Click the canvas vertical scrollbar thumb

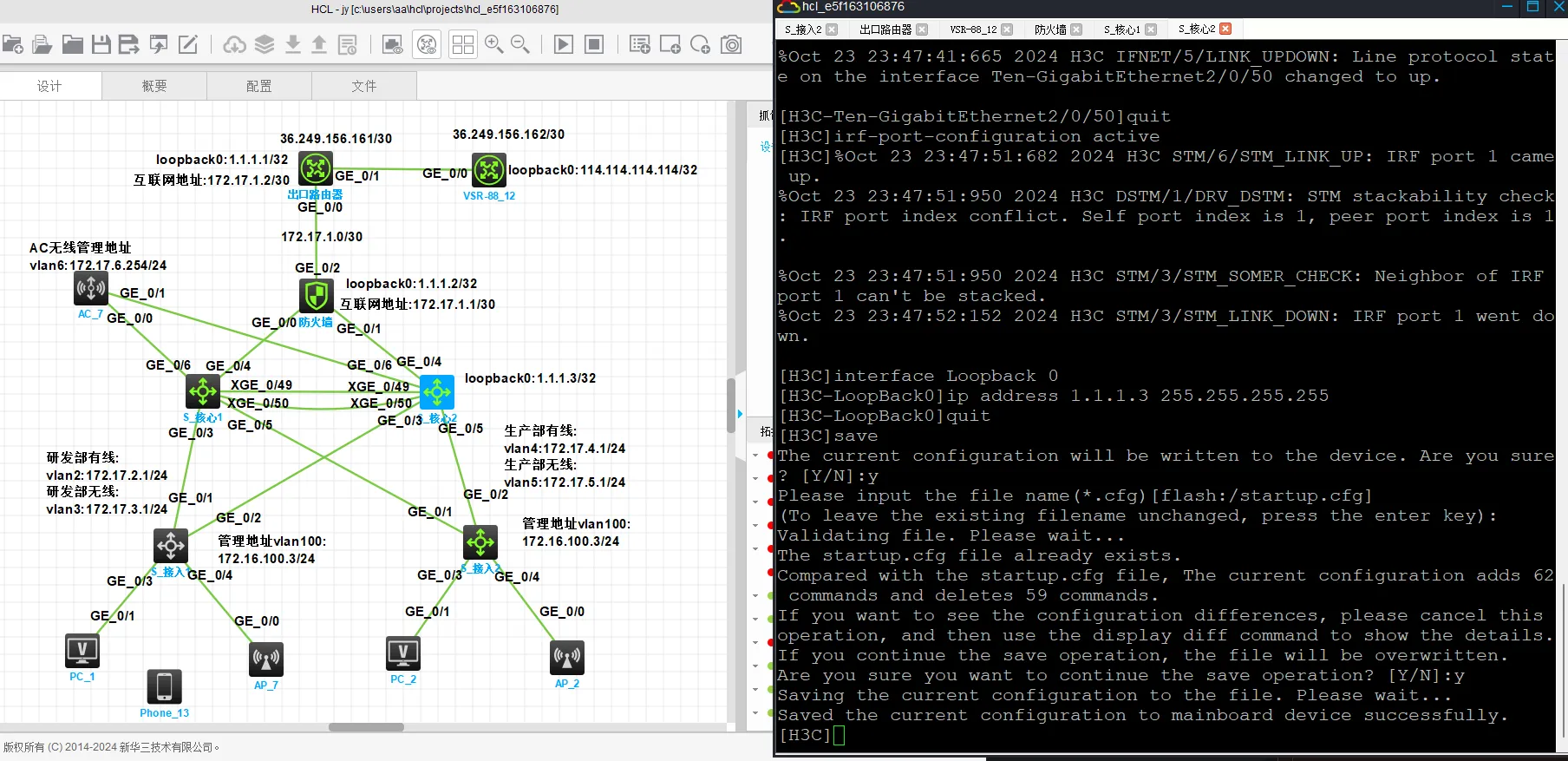(x=730, y=405)
